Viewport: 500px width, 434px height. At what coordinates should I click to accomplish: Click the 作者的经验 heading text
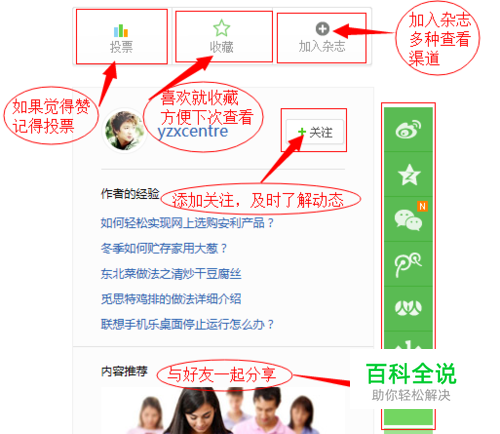tap(130, 194)
